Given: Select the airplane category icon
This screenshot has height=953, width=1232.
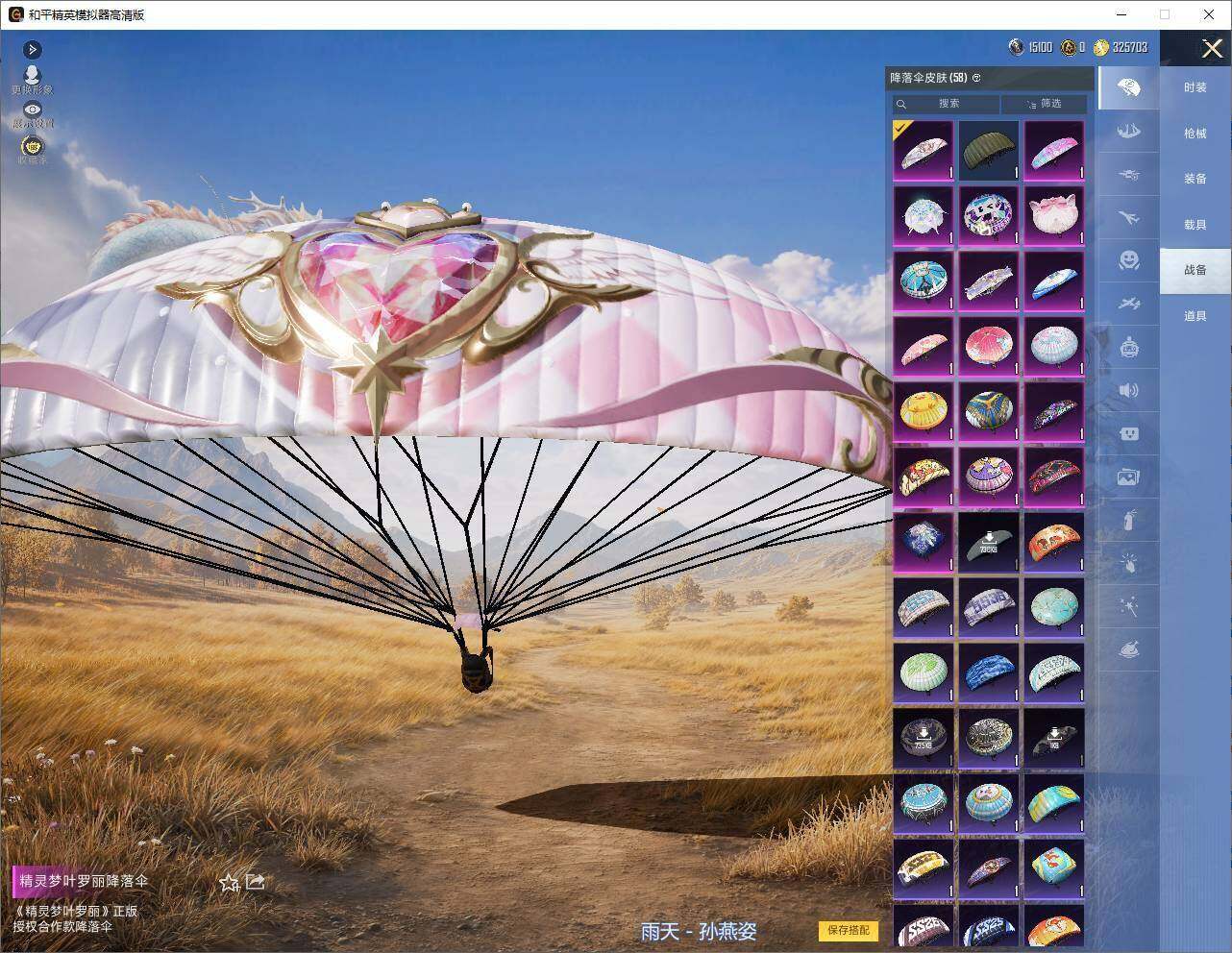Looking at the screenshot, I should 1128,218.
